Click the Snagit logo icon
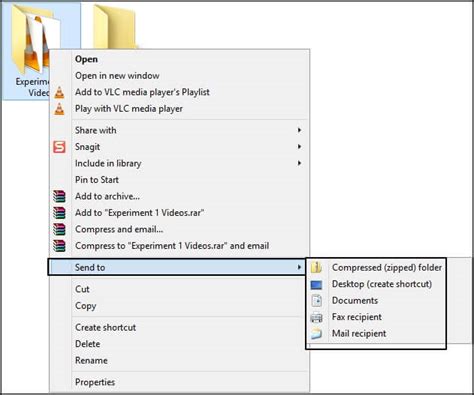 (x=59, y=147)
